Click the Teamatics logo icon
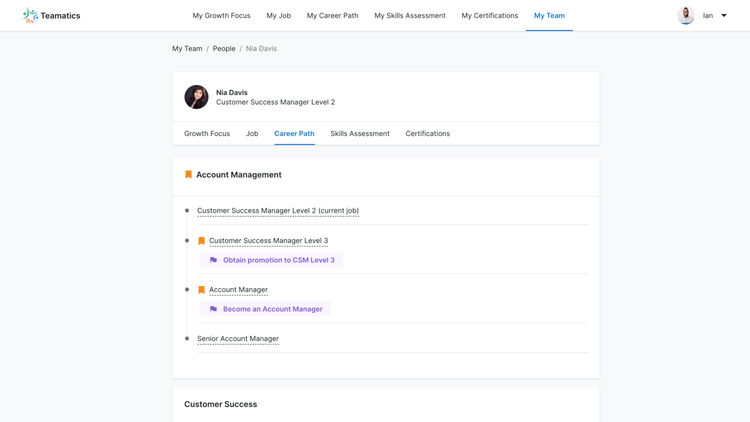Screen dimensions: 750x422 tap(30, 15)
